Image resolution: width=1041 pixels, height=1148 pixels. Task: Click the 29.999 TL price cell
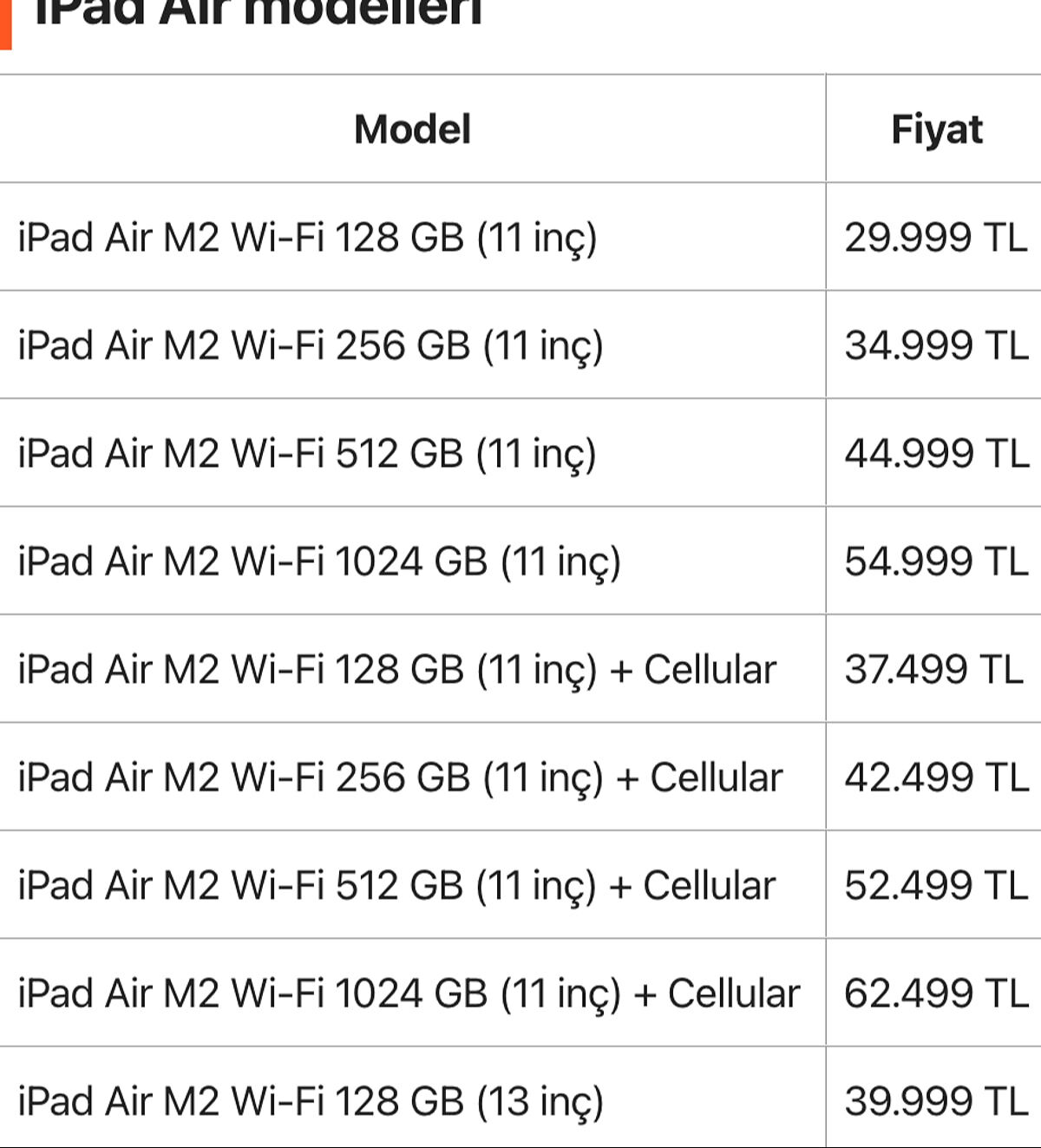point(936,237)
